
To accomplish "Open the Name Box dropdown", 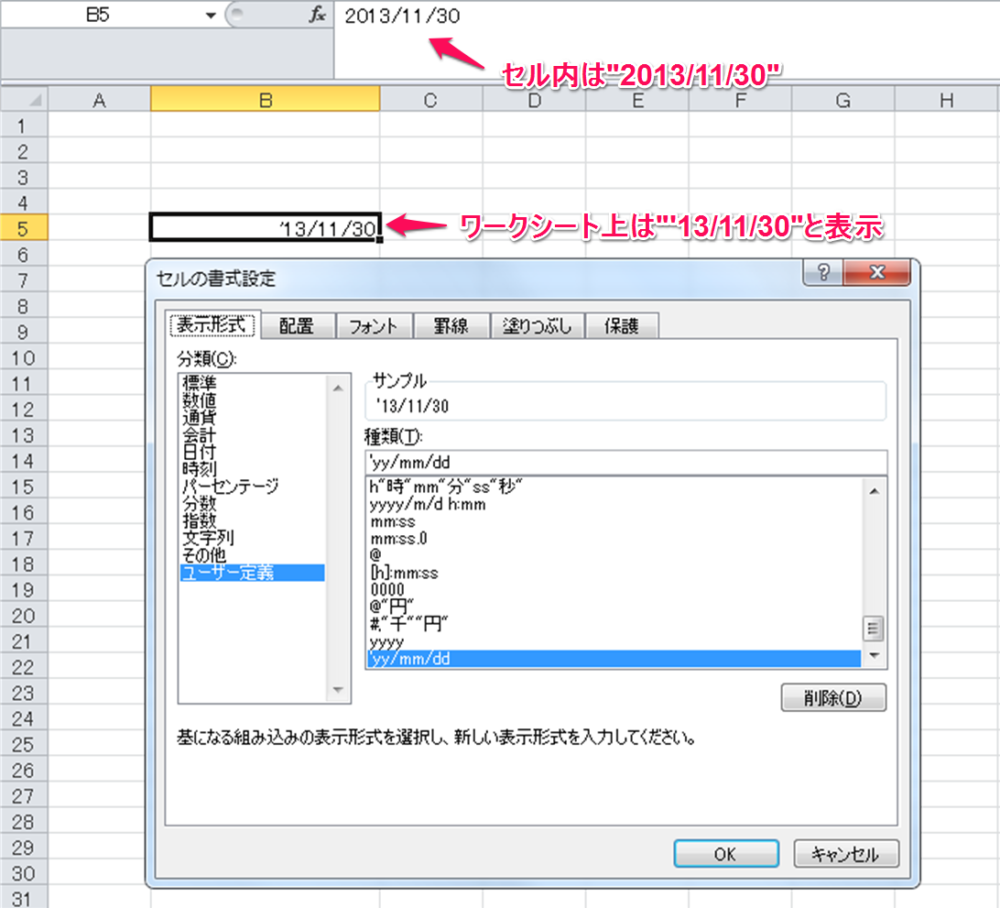I will coord(210,14).
